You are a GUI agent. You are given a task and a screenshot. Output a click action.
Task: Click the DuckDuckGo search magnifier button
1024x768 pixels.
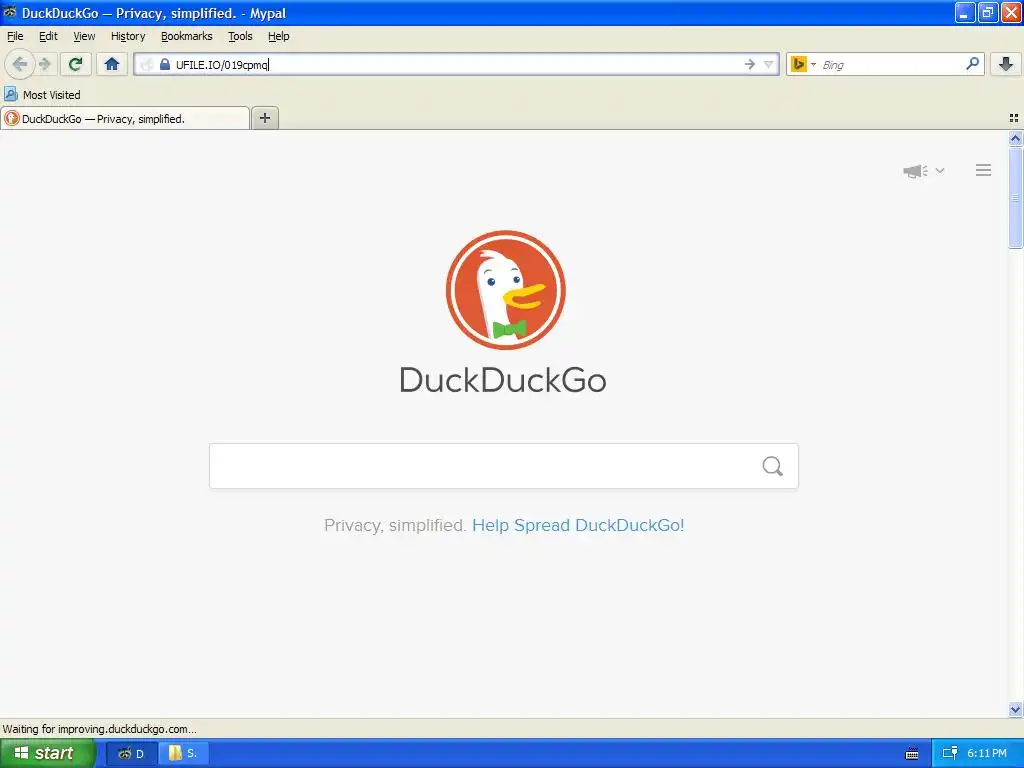pyautogui.click(x=773, y=466)
